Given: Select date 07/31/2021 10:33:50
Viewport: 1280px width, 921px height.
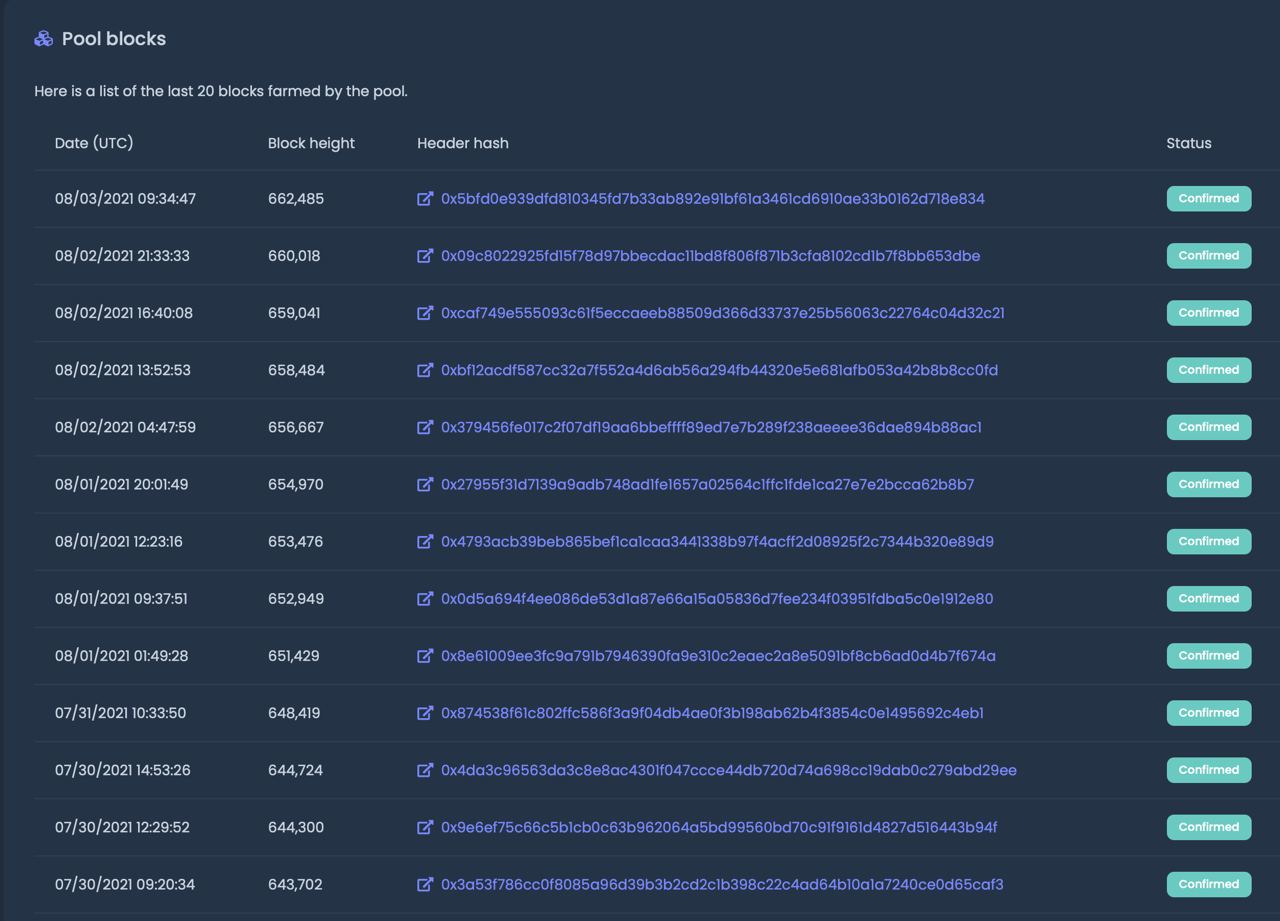Looking at the screenshot, I should coord(120,713).
